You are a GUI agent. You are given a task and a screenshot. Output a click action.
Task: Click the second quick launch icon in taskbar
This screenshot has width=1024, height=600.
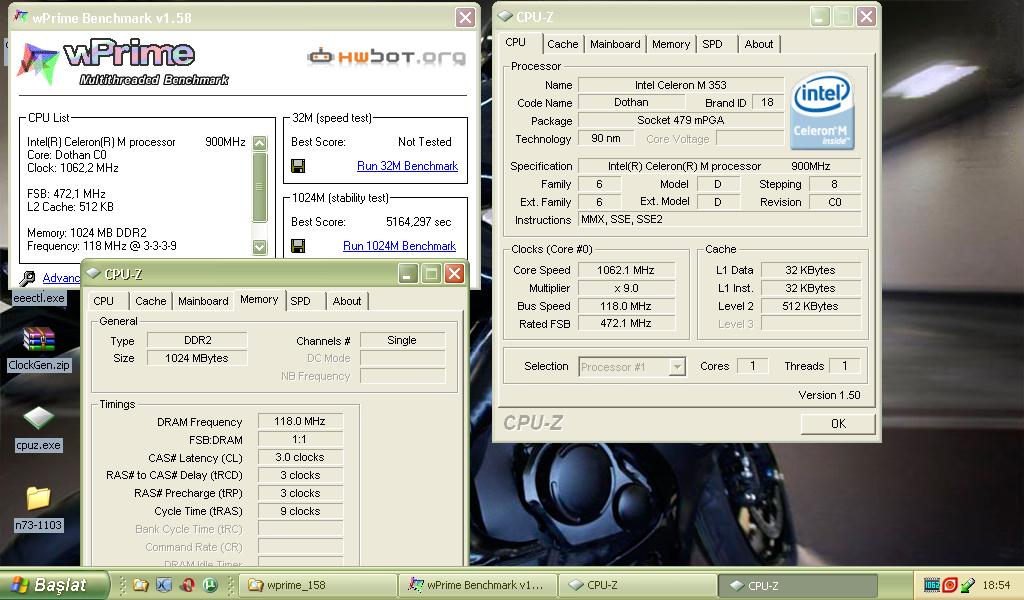[x=163, y=585]
